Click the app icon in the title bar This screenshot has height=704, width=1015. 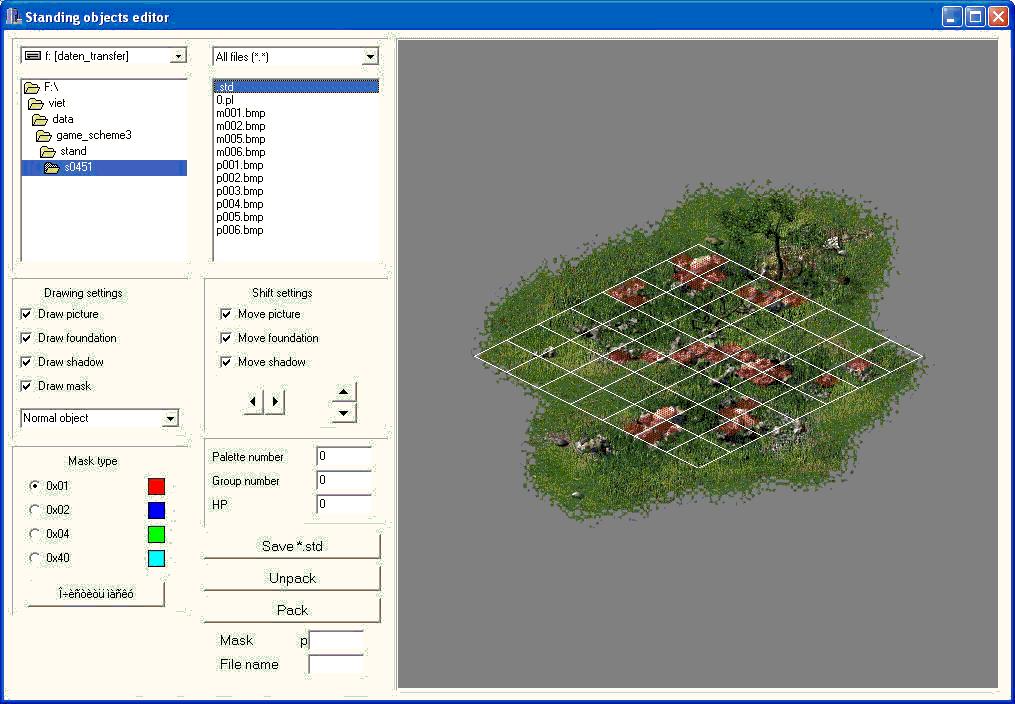point(14,16)
